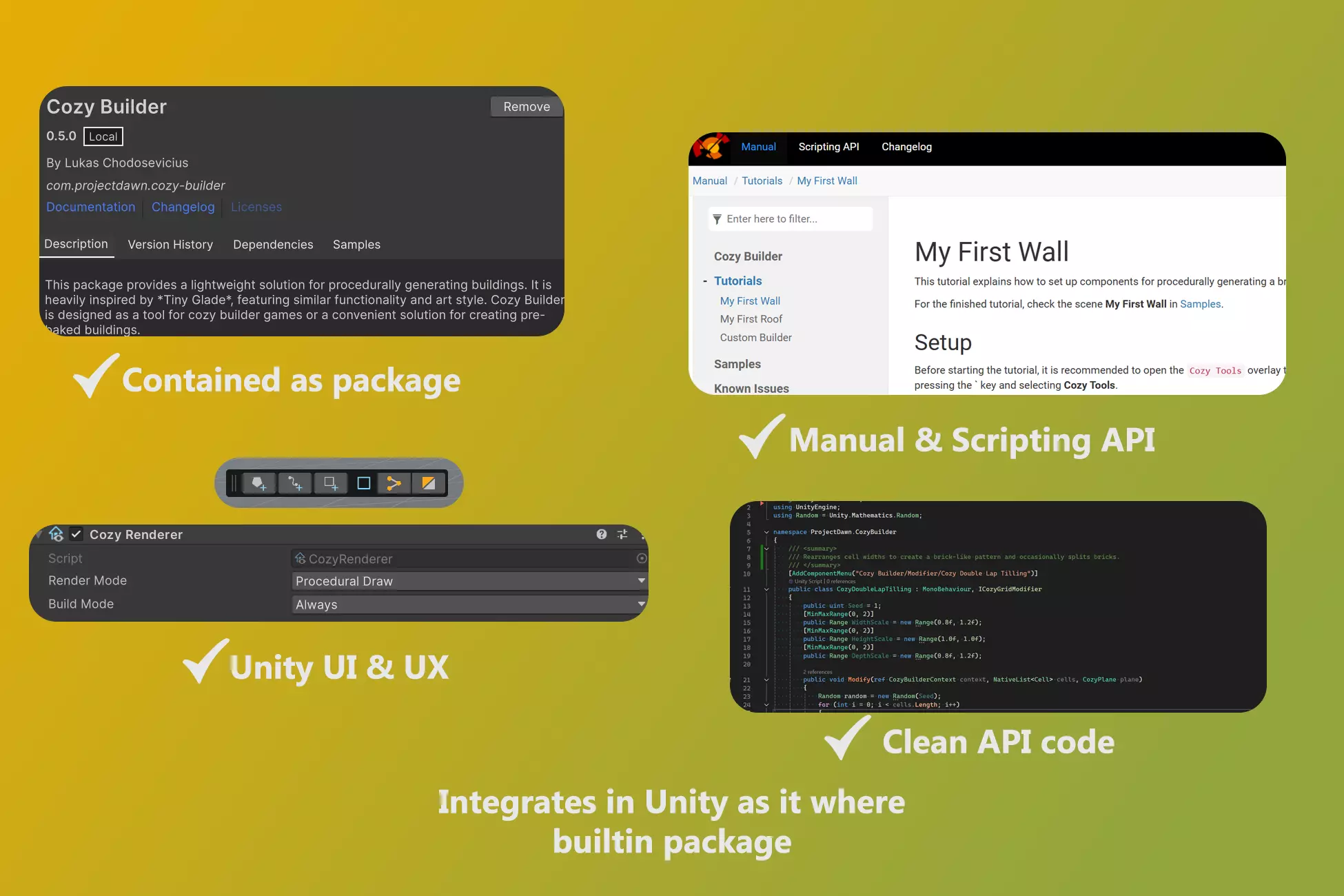Select the orange diagonal split square tool

click(429, 483)
